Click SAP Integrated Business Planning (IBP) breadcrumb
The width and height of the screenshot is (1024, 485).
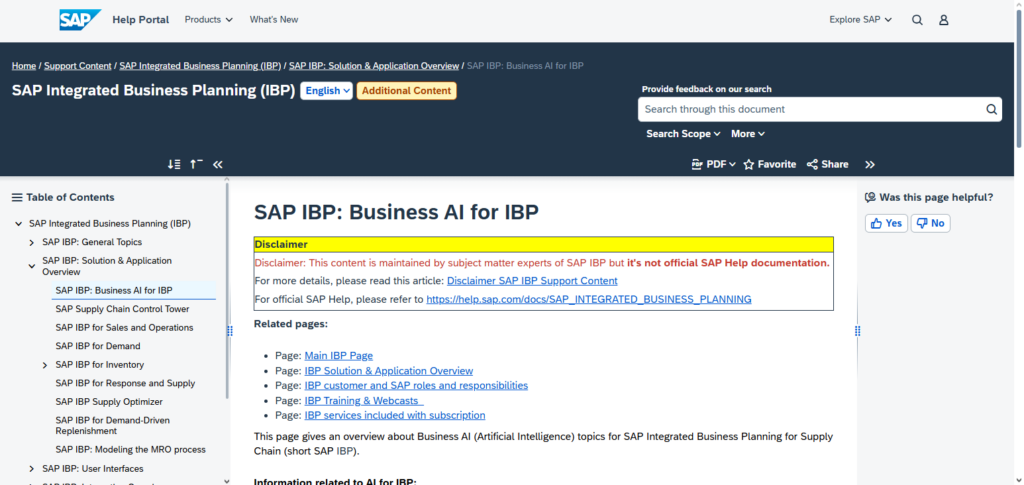point(200,66)
